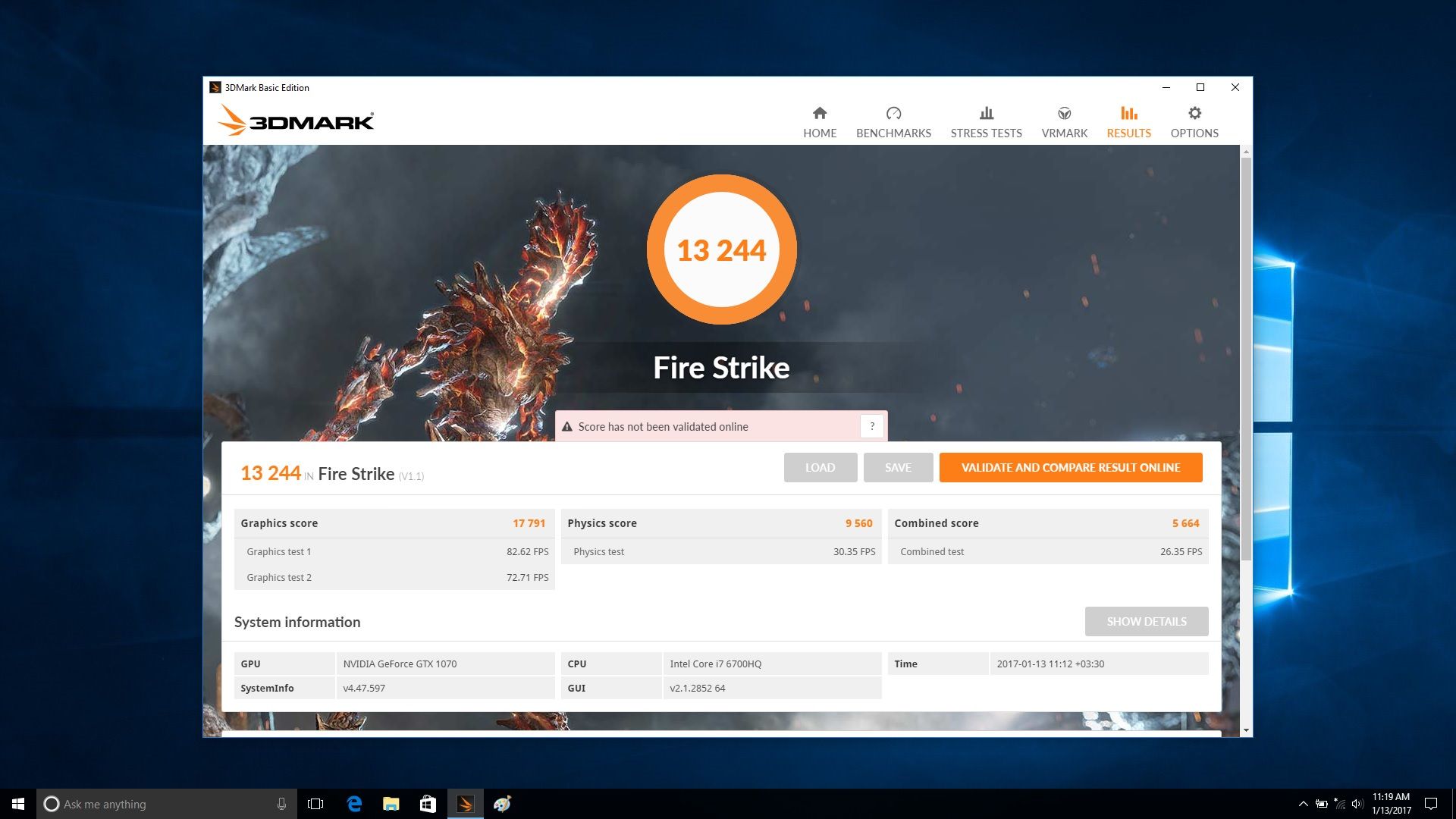The width and height of the screenshot is (1456, 819).
Task: Click the SAVE button
Action: tap(898, 467)
